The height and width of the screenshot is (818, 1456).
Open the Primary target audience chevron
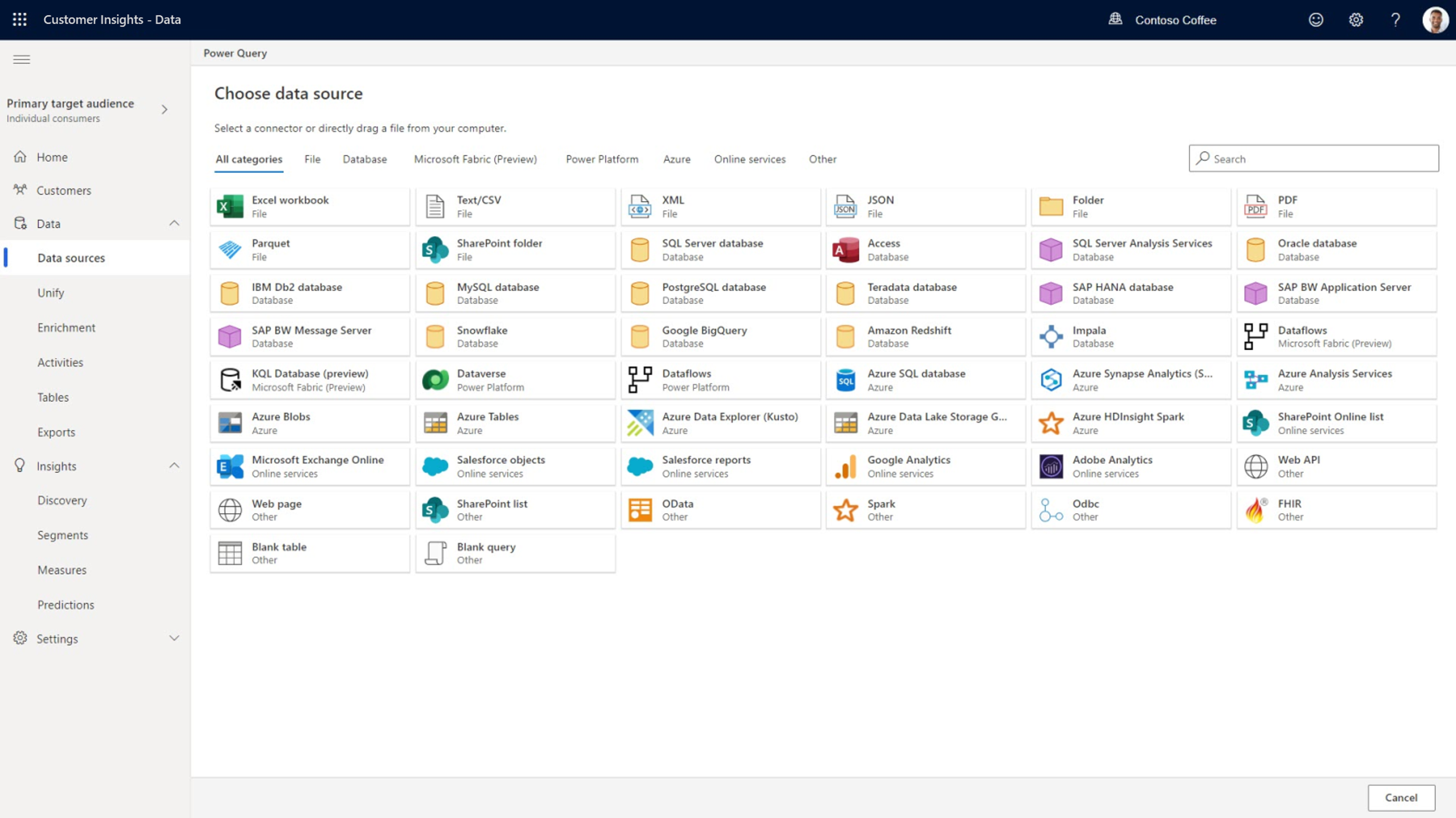tap(164, 109)
